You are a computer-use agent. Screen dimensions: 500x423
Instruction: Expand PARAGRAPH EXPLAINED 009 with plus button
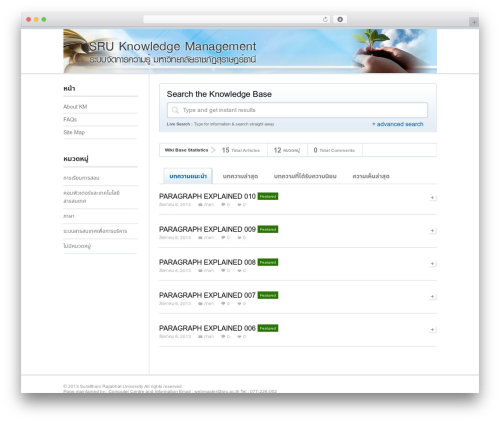pos(432,231)
